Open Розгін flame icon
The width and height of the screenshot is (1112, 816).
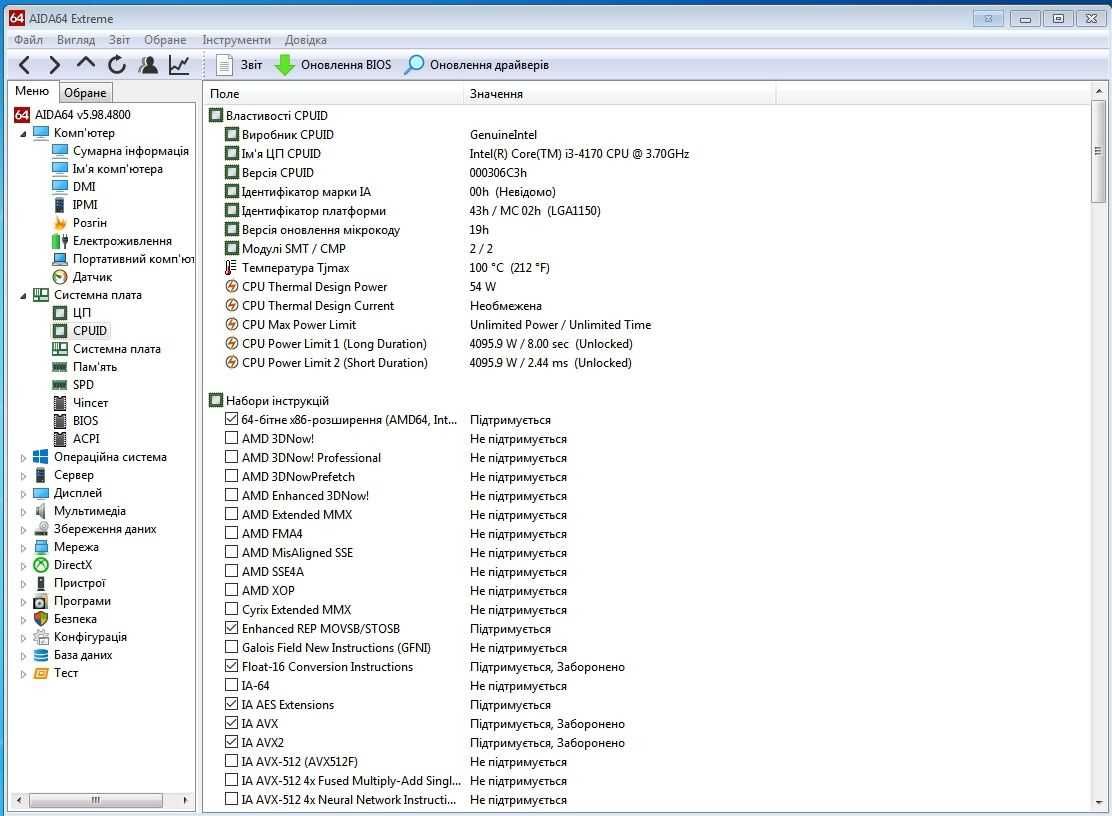pos(60,223)
